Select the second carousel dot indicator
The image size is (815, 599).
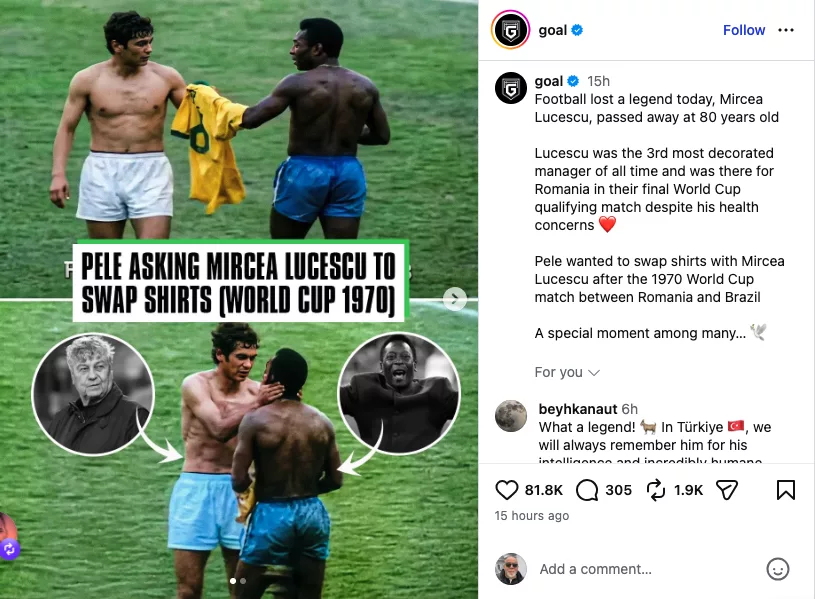243,581
